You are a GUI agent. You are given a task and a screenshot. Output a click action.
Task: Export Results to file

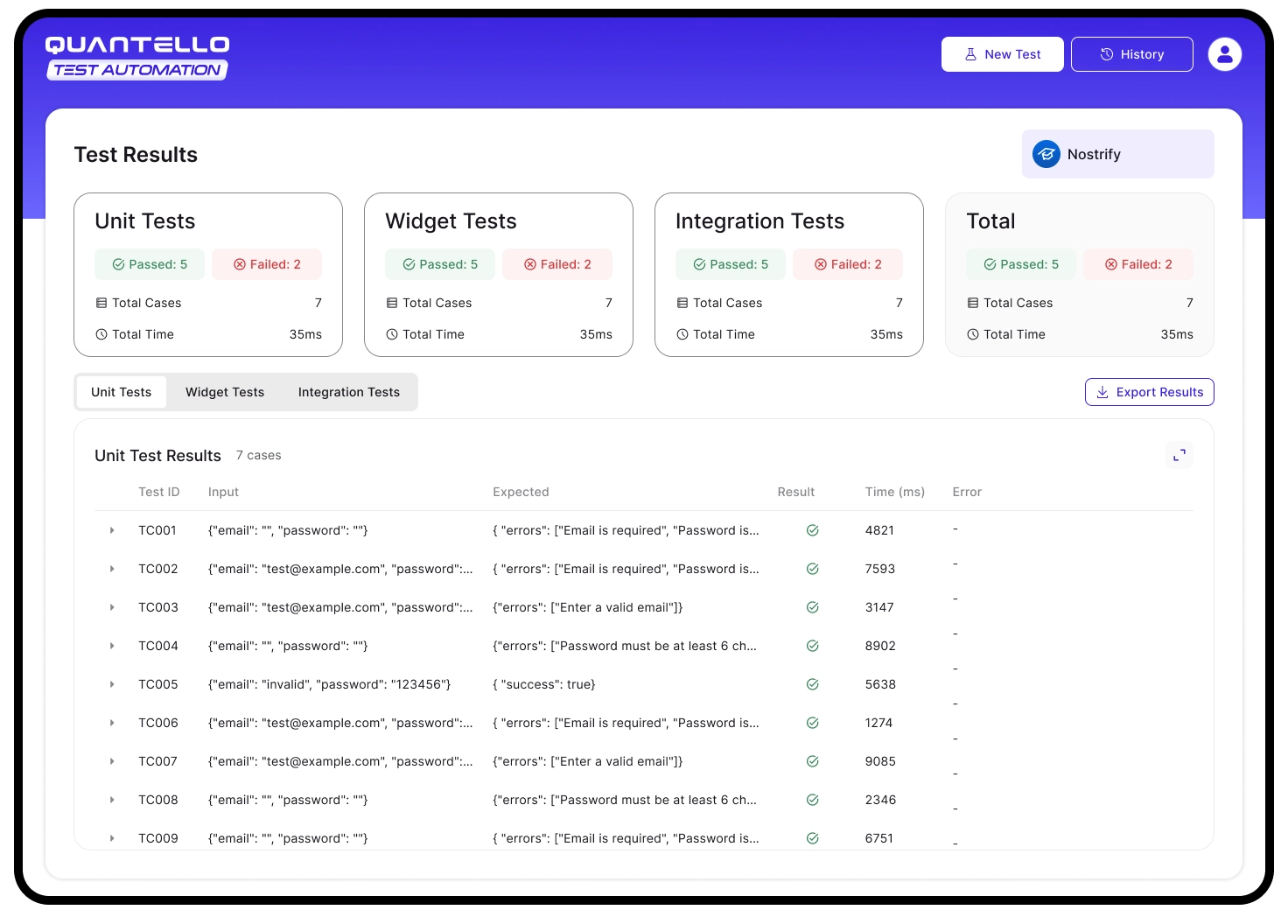(x=1150, y=392)
